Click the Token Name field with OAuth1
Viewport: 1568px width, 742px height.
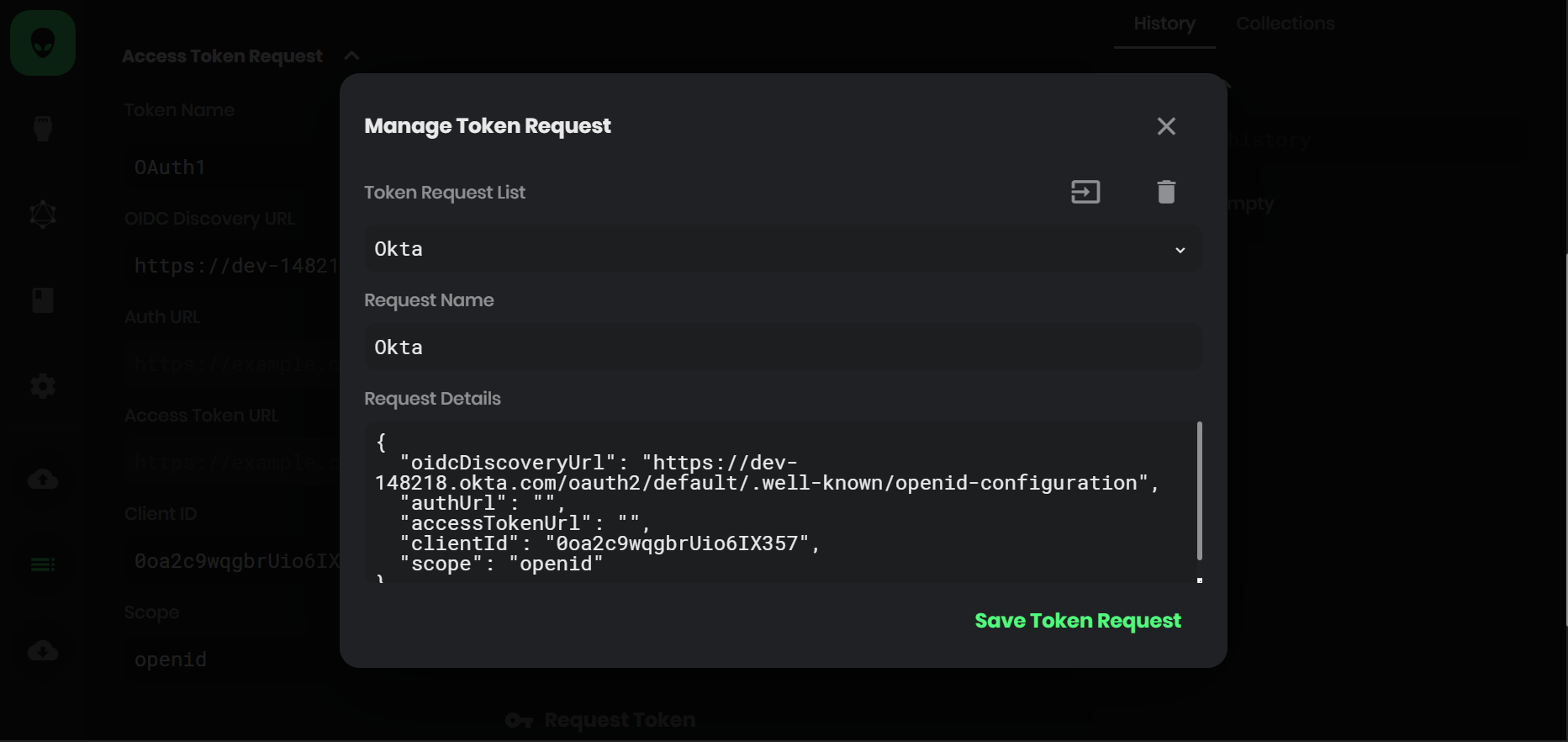(234, 167)
